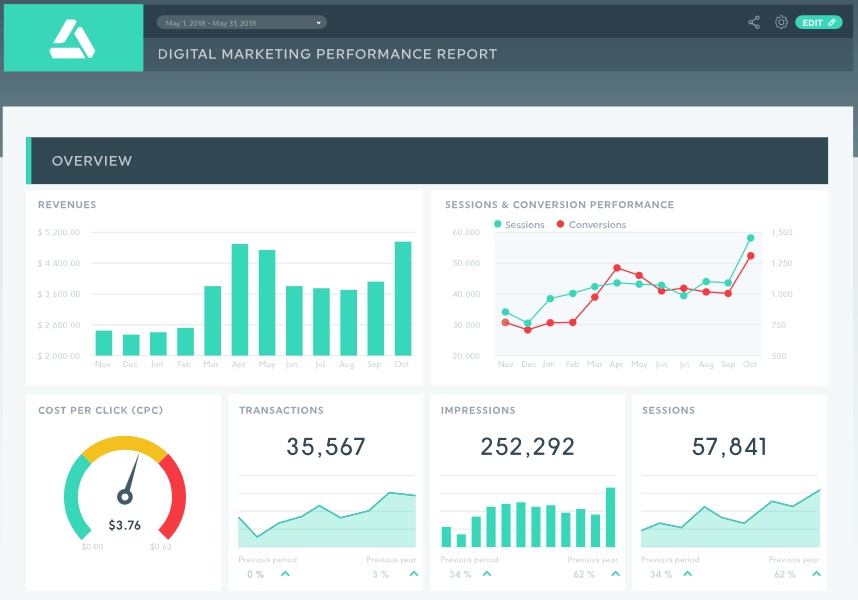
Task: Click the $ 5,200.00 axis label
Action: tap(59, 232)
